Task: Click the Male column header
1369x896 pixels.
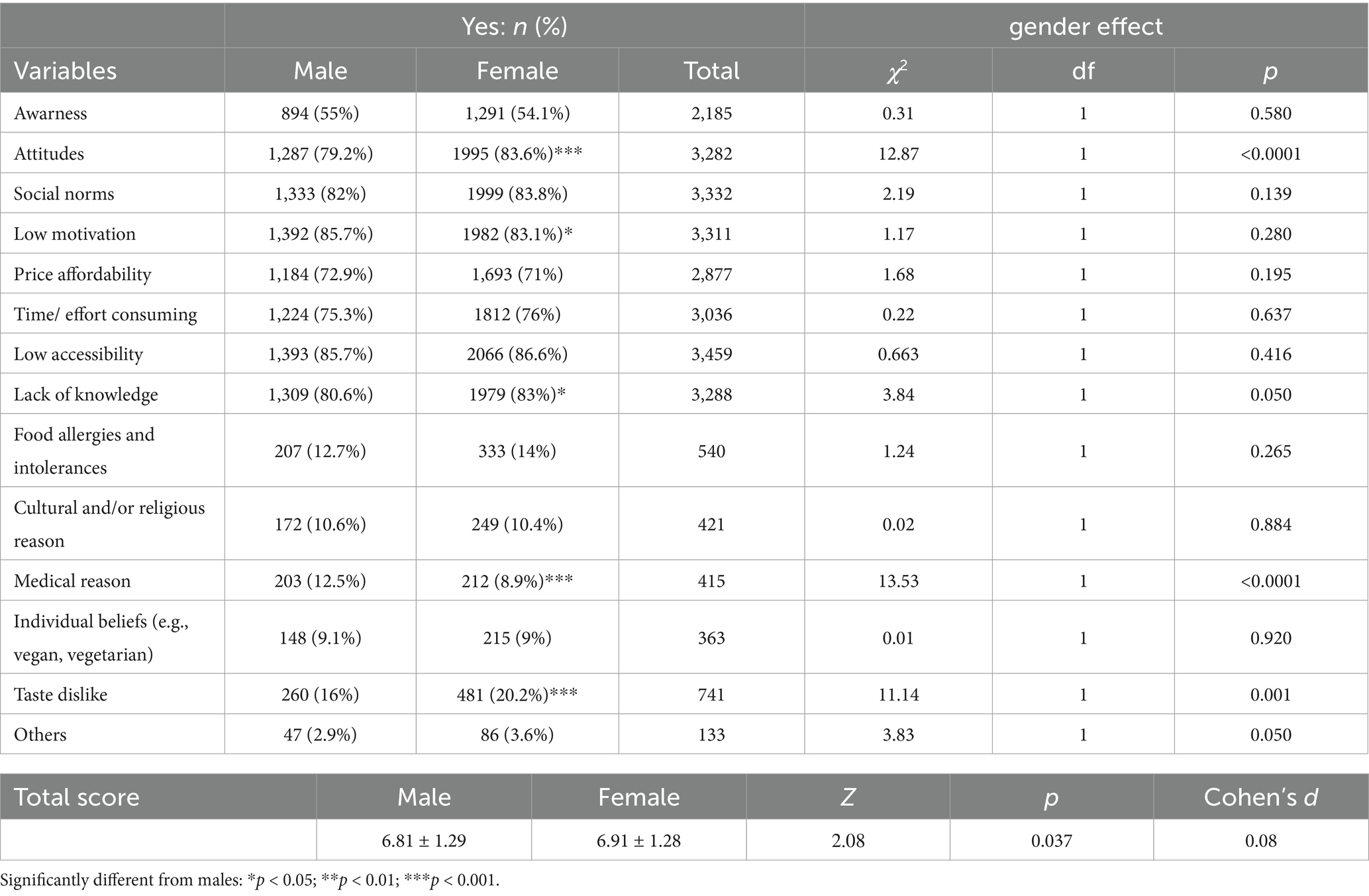Action: (x=321, y=71)
